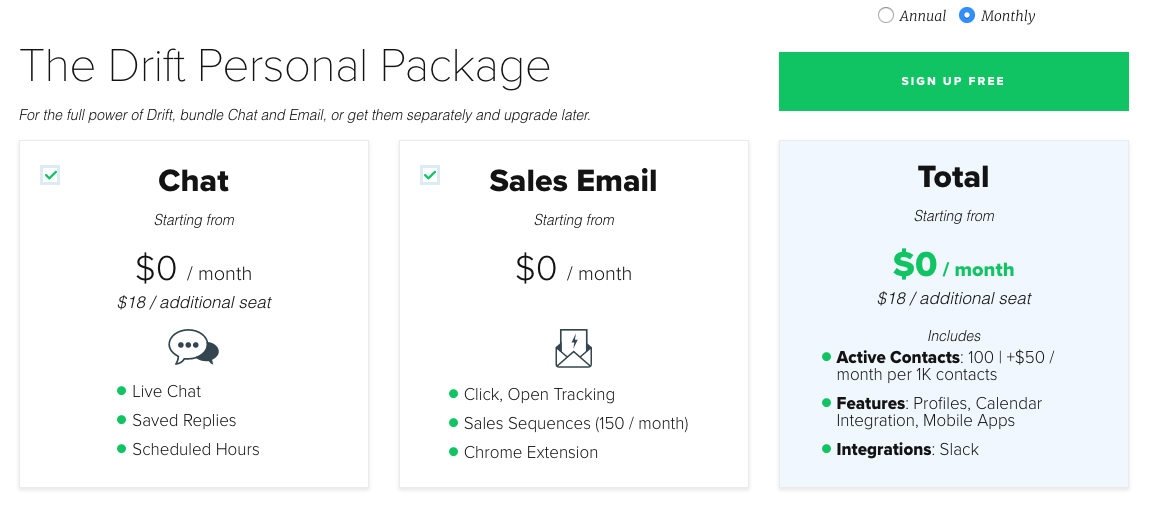Click the sales email envelope icon
Image resolution: width=1159 pixels, height=507 pixels.
573,348
